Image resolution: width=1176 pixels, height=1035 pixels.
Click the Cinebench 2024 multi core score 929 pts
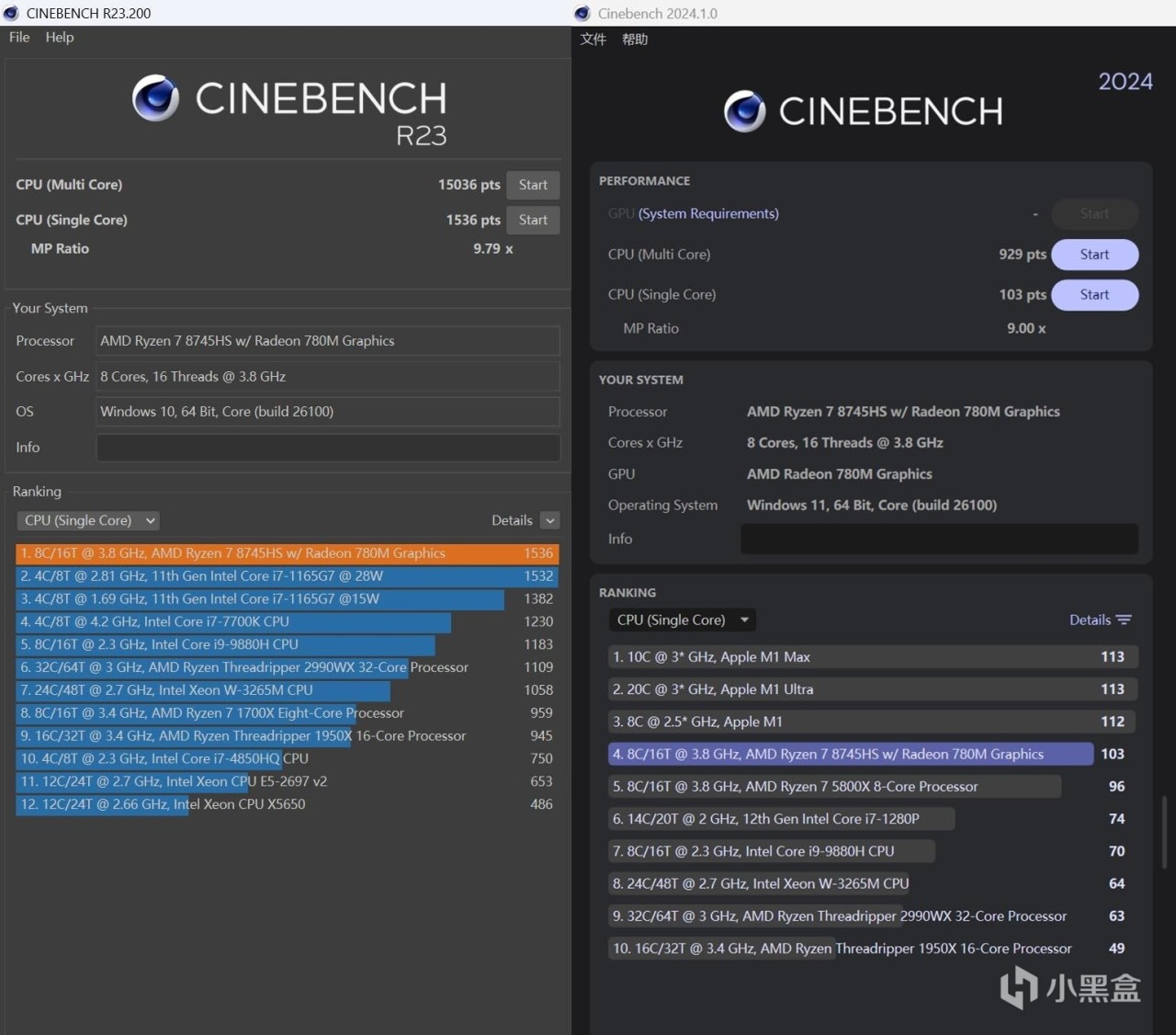tap(1023, 255)
